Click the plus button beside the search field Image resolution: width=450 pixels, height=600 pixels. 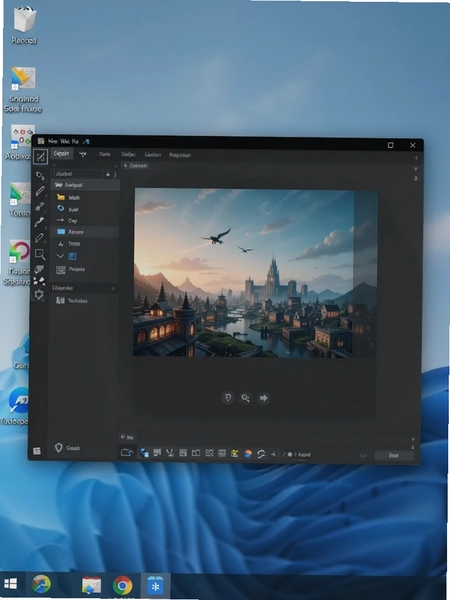[108, 174]
